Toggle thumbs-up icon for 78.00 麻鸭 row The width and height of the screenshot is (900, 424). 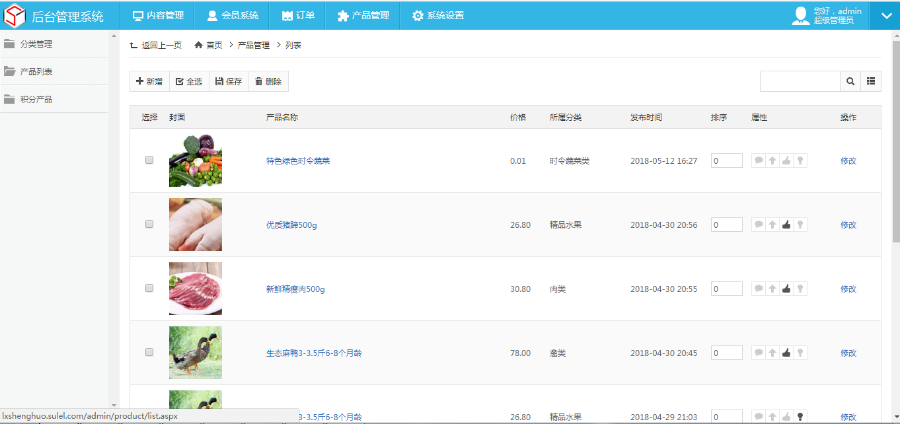pyautogui.click(x=786, y=353)
